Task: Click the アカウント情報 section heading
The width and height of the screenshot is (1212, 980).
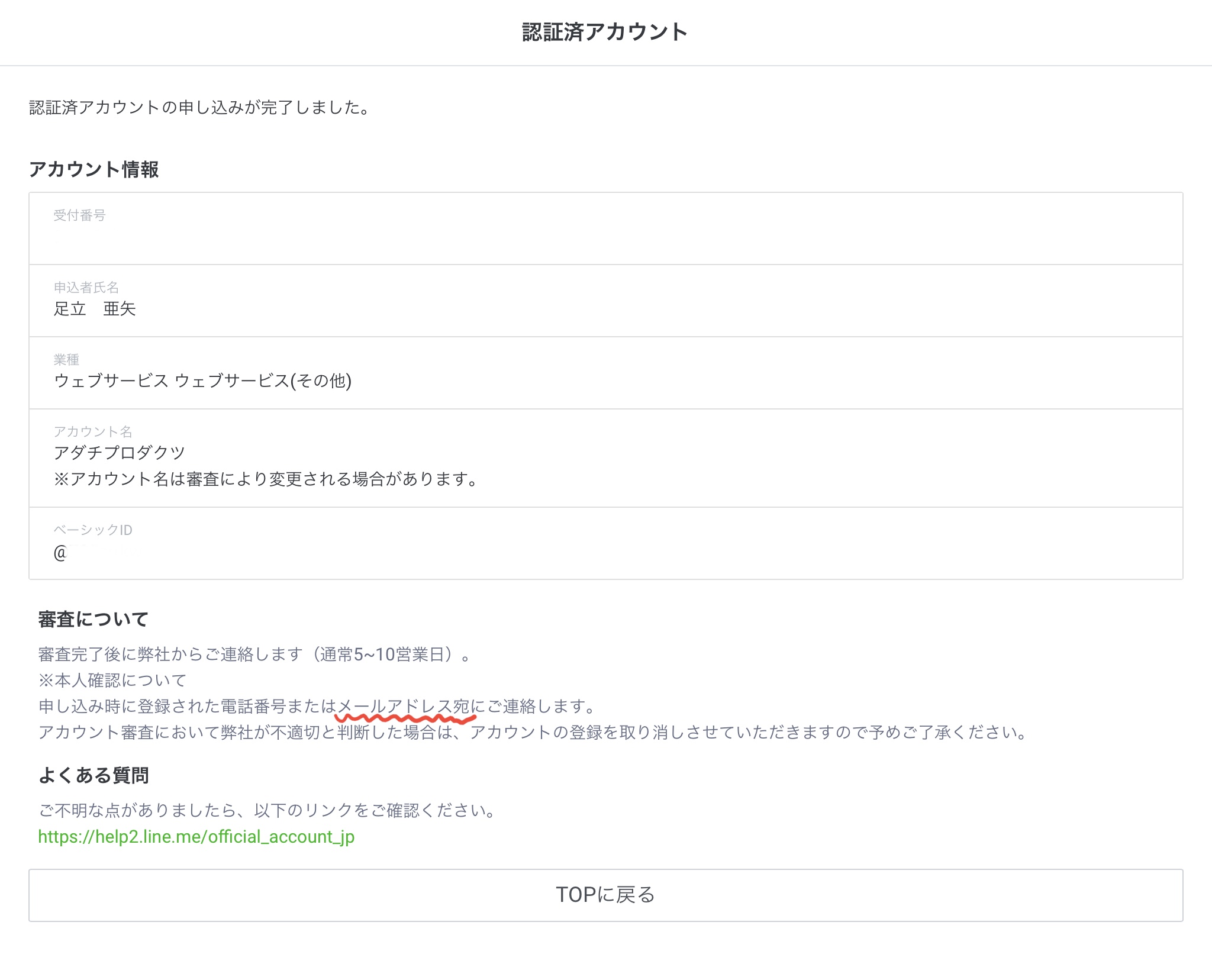Action: click(x=94, y=169)
